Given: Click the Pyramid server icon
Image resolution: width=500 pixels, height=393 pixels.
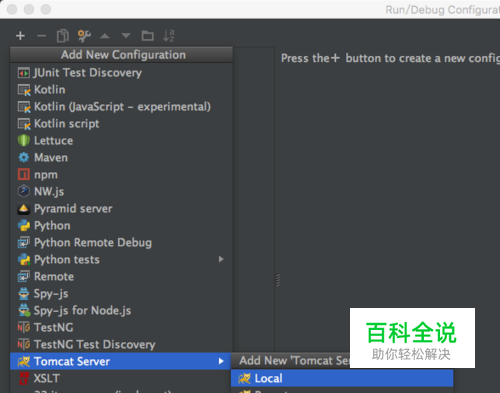Looking at the screenshot, I should point(24,209).
